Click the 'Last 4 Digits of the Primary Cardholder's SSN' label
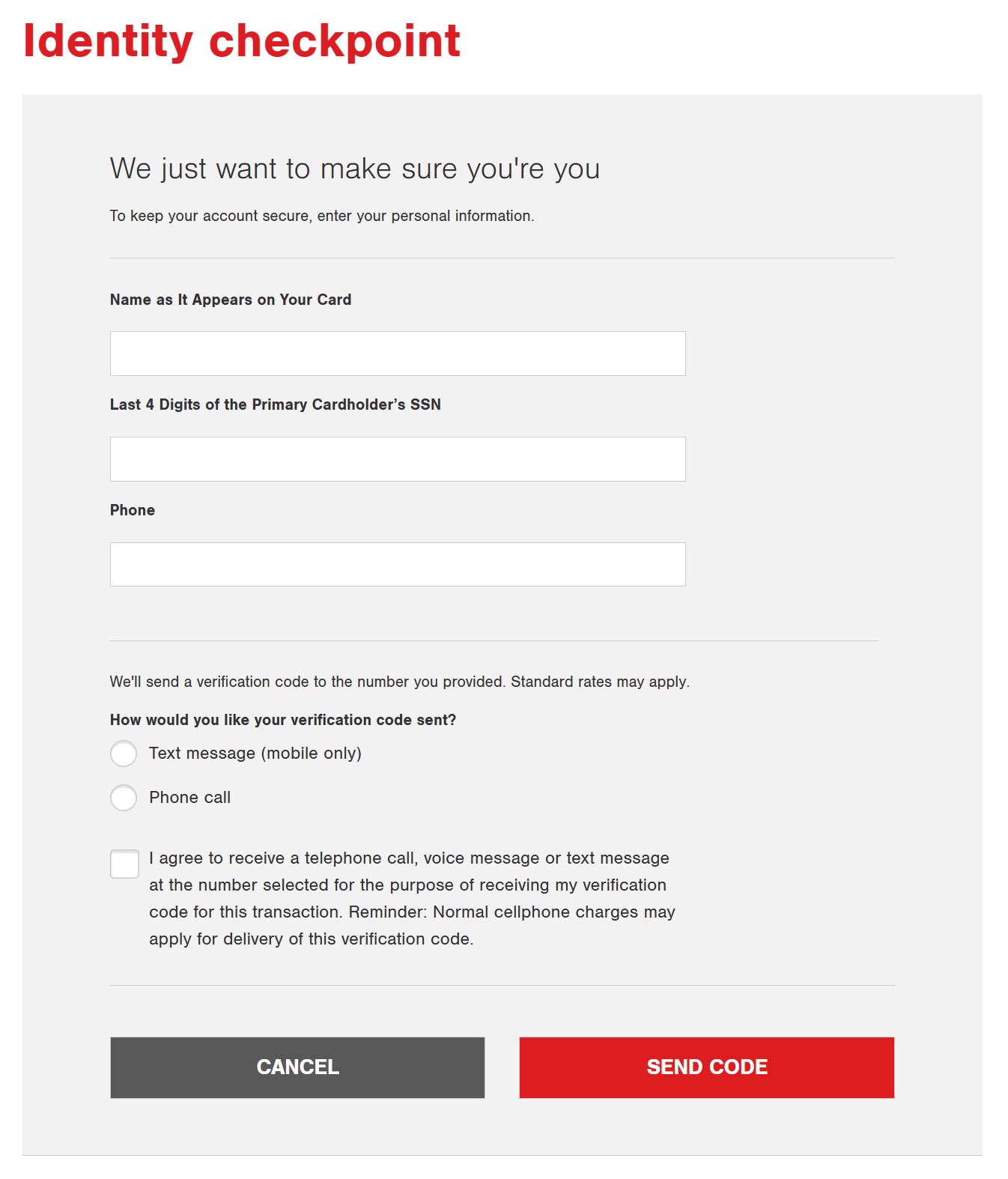The image size is (1008, 1179). tap(276, 404)
